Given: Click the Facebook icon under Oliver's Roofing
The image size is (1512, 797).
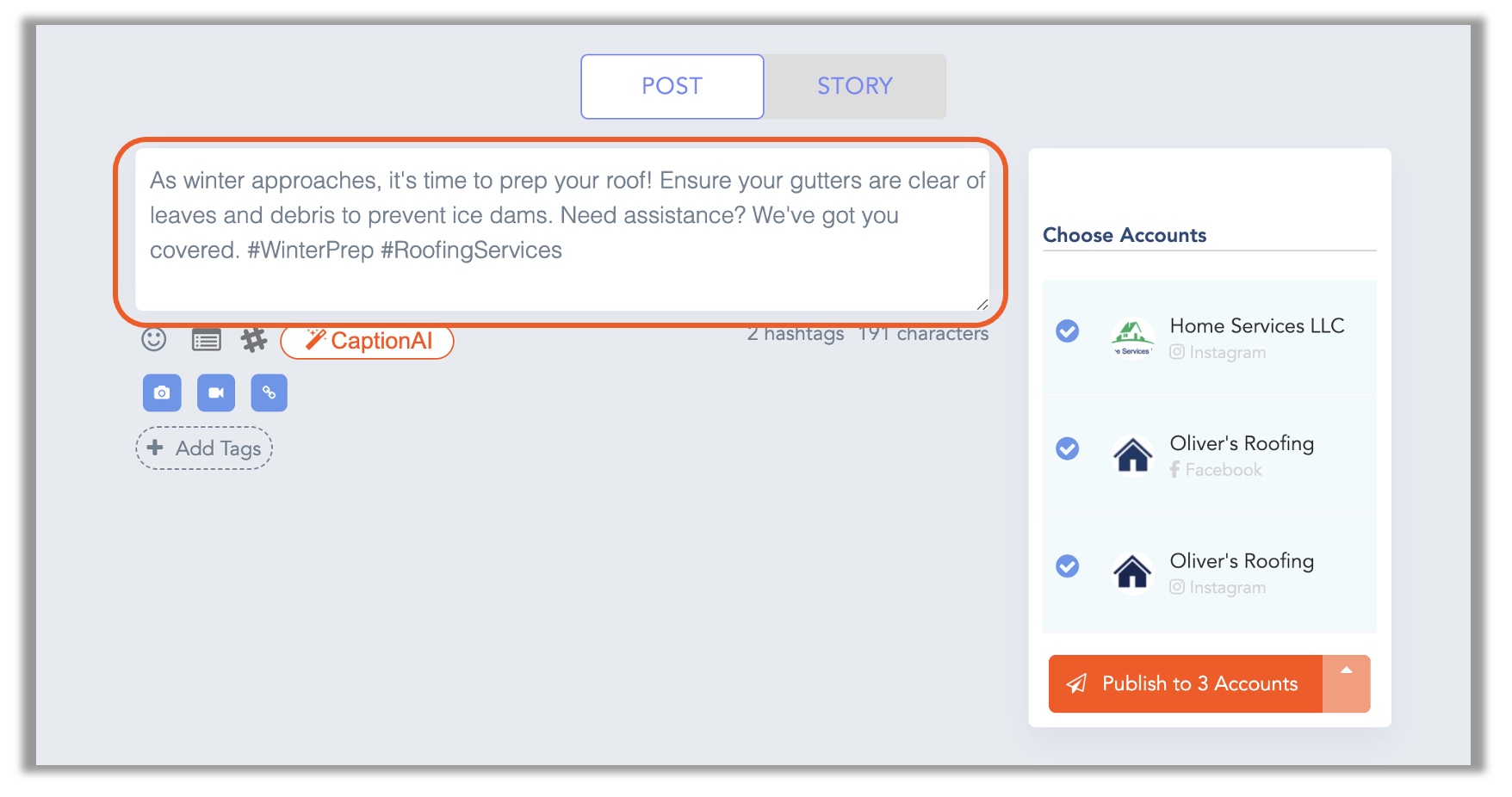Looking at the screenshot, I should pyautogui.click(x=1174, y=470).
